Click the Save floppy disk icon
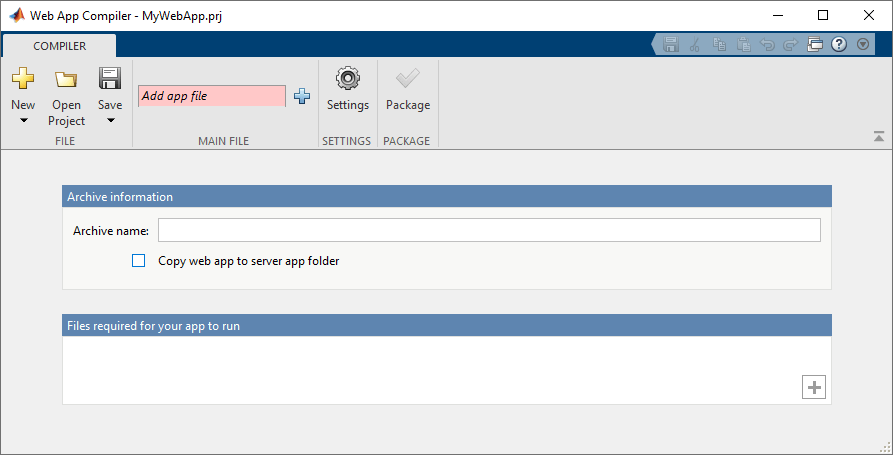The width and height of the screenshot is (893, 455). coord(110,79)
